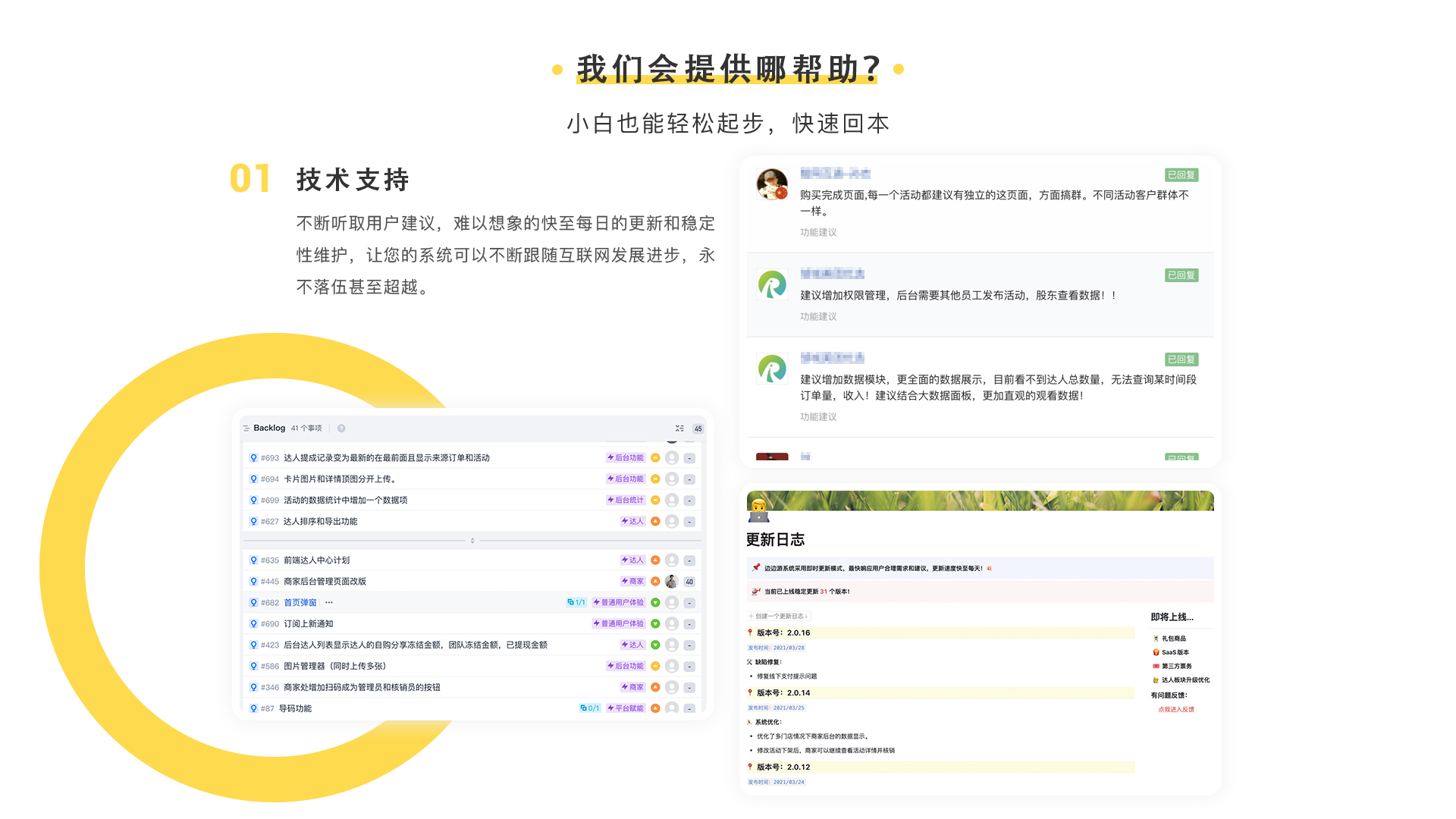Open issue 首页弹窗 link in Backlog
Viewport: 1456px width, 819px height.
click(300, 603)
